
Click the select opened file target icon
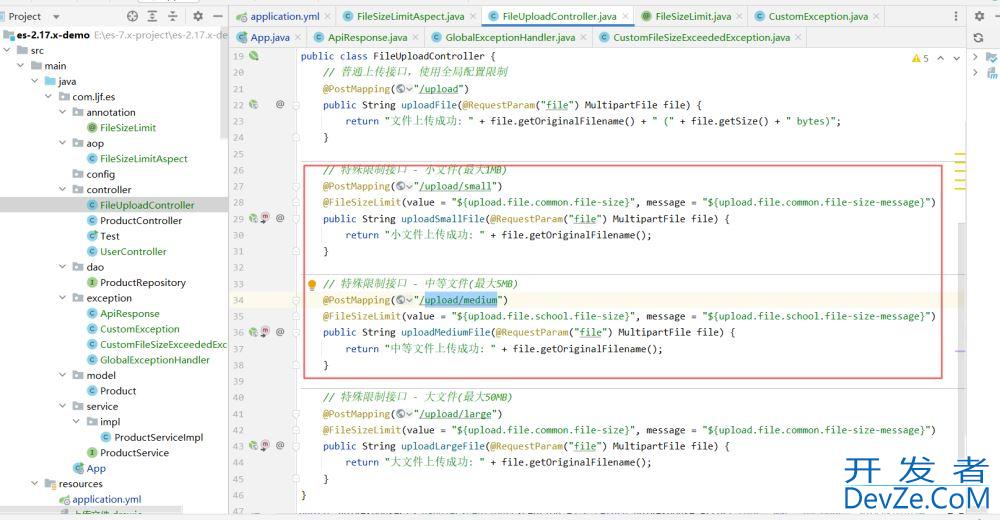132,16
